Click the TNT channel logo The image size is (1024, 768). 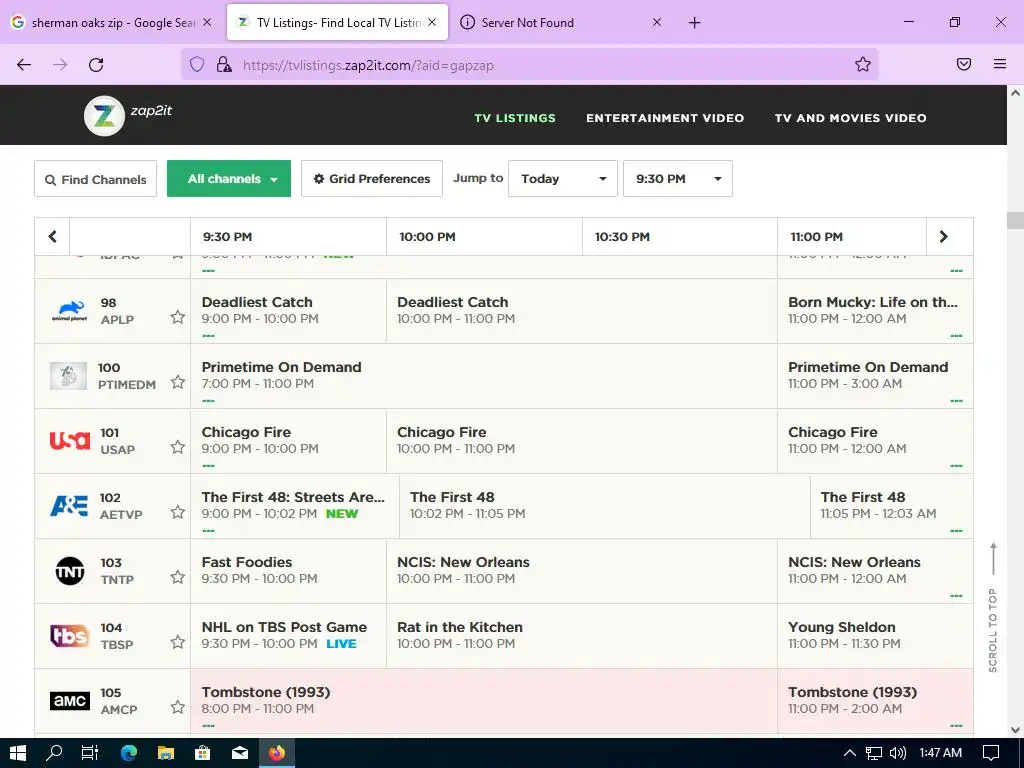tap(70, 571)
